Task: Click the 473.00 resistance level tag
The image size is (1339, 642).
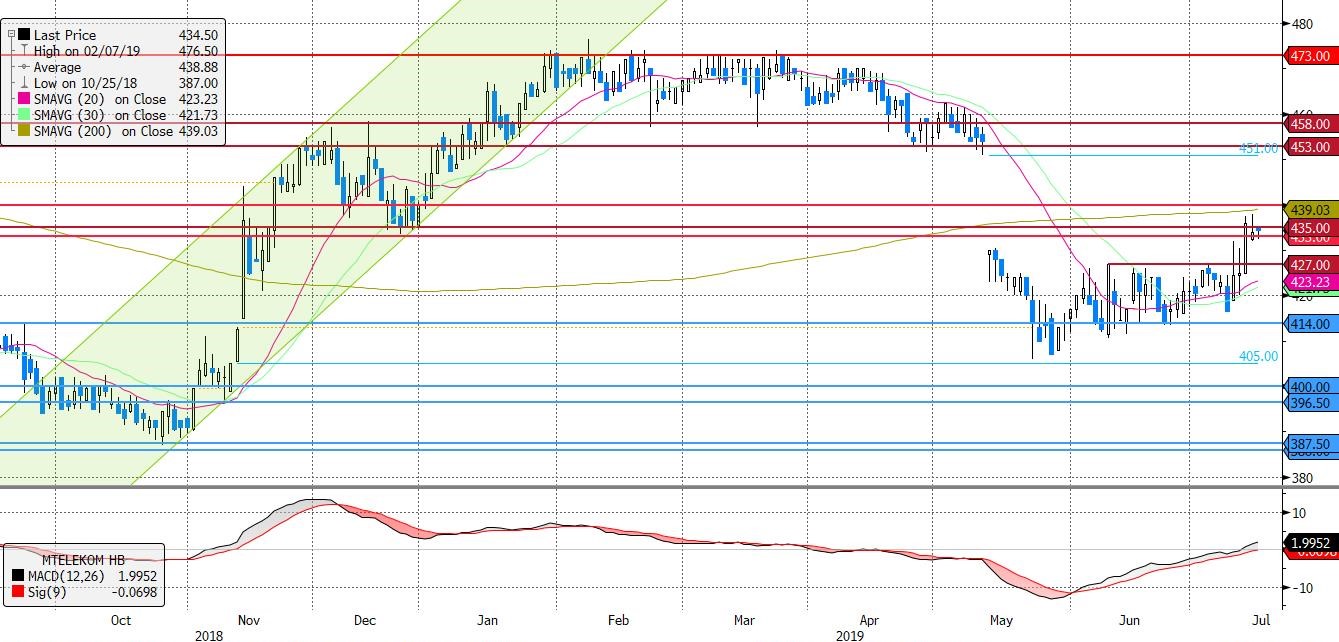Action: [1311, 56]
